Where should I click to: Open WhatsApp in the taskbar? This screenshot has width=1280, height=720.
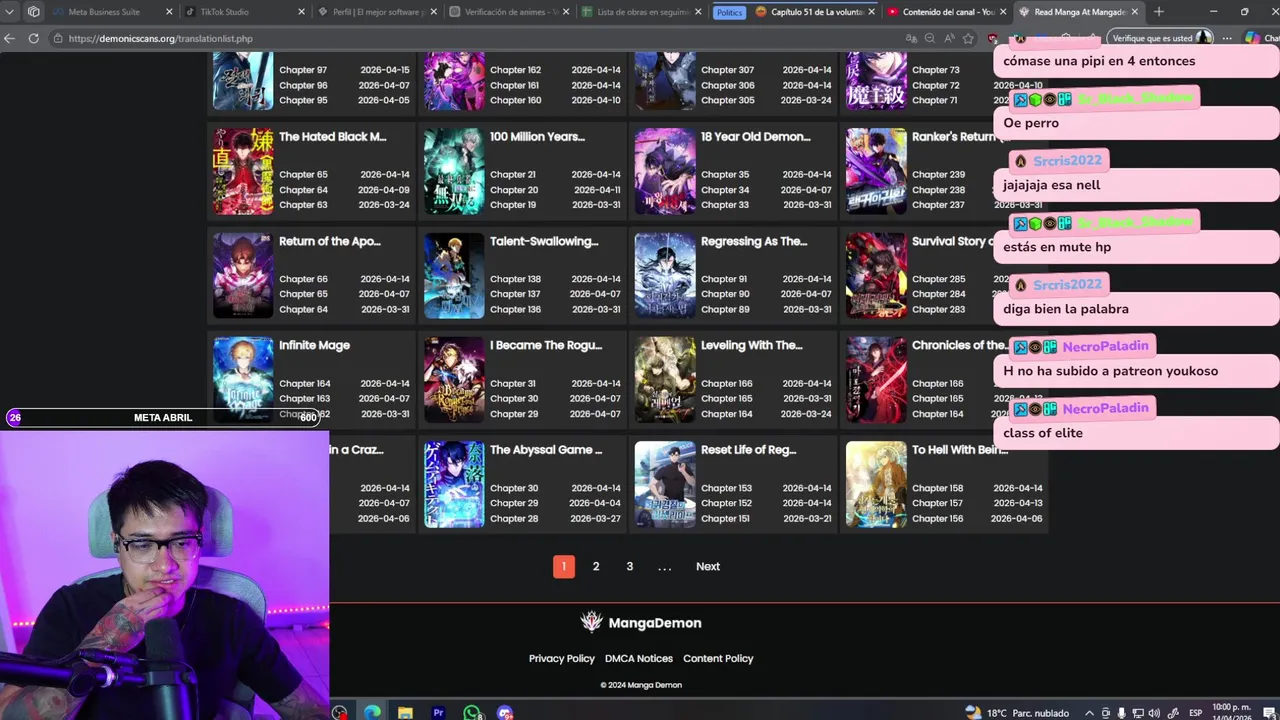coord(472,713)
